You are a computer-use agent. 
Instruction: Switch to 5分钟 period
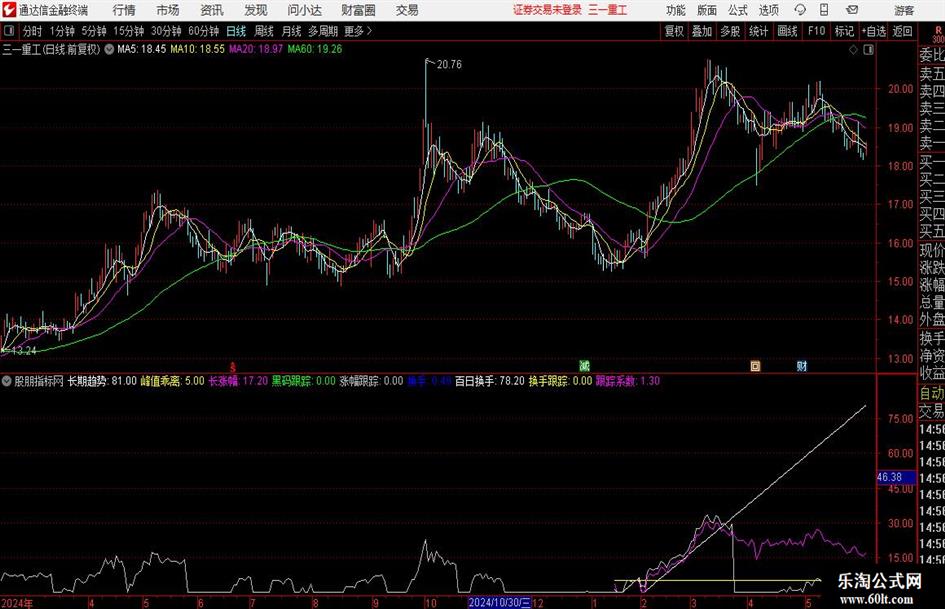pyautogui.click(x=94, y=31)
